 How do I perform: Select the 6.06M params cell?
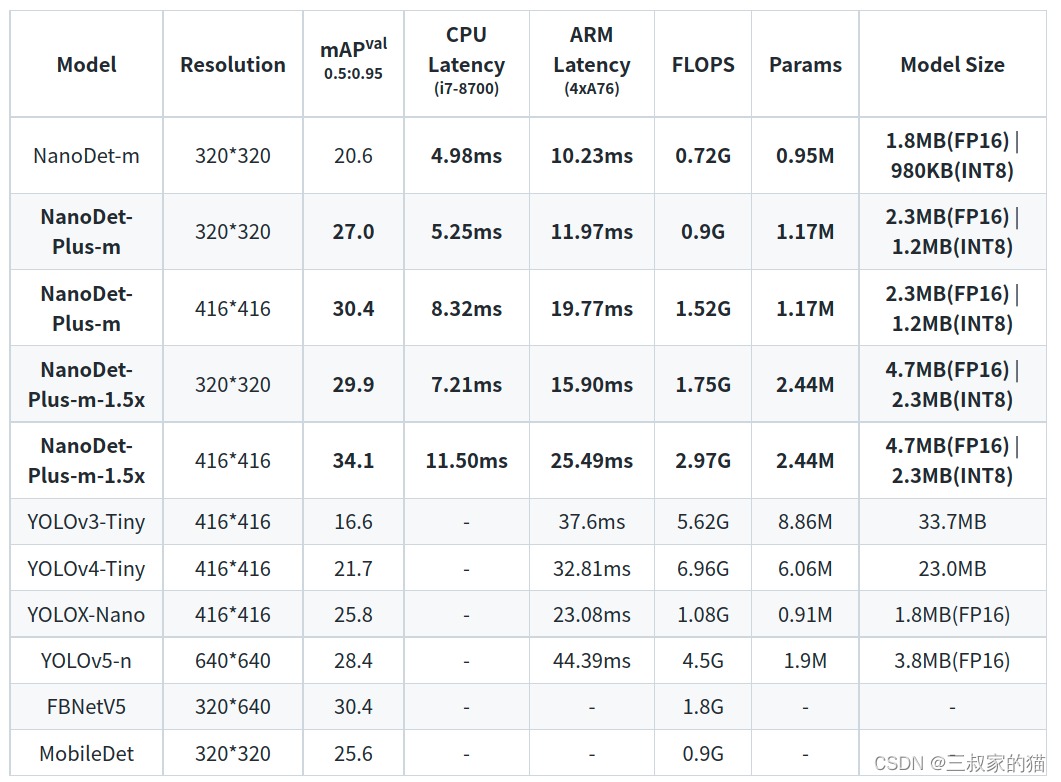(x=805, y=569)
